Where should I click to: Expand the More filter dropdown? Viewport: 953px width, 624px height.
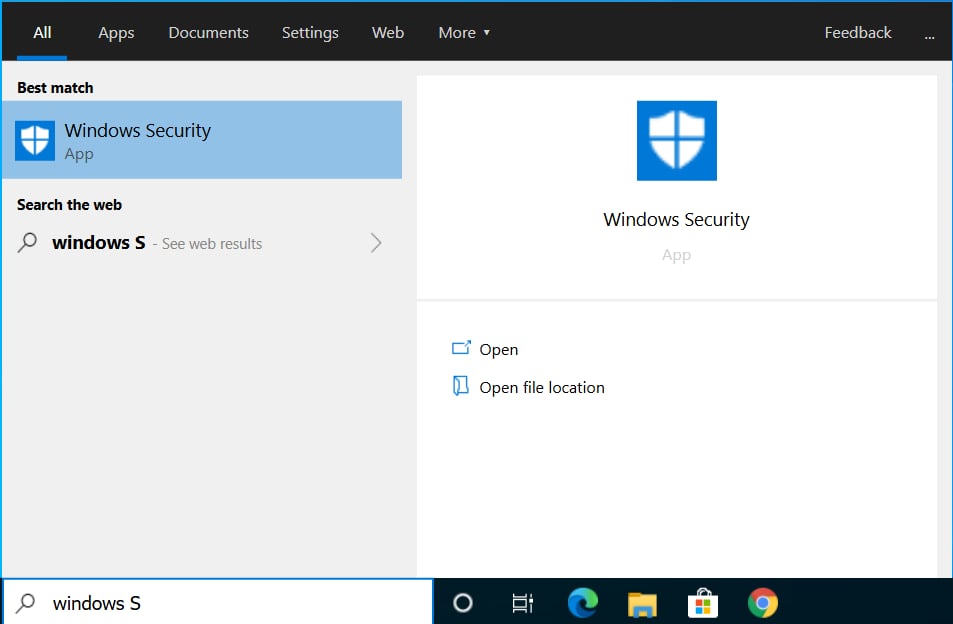pos(464,32)
